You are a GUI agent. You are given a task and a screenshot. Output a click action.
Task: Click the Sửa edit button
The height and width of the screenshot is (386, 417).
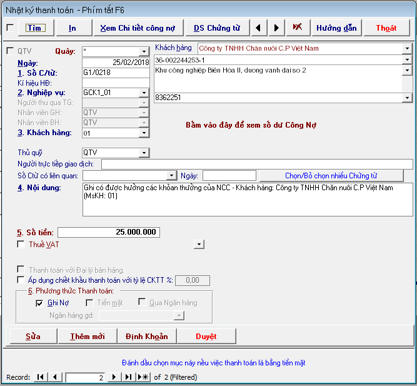(33, 336)
